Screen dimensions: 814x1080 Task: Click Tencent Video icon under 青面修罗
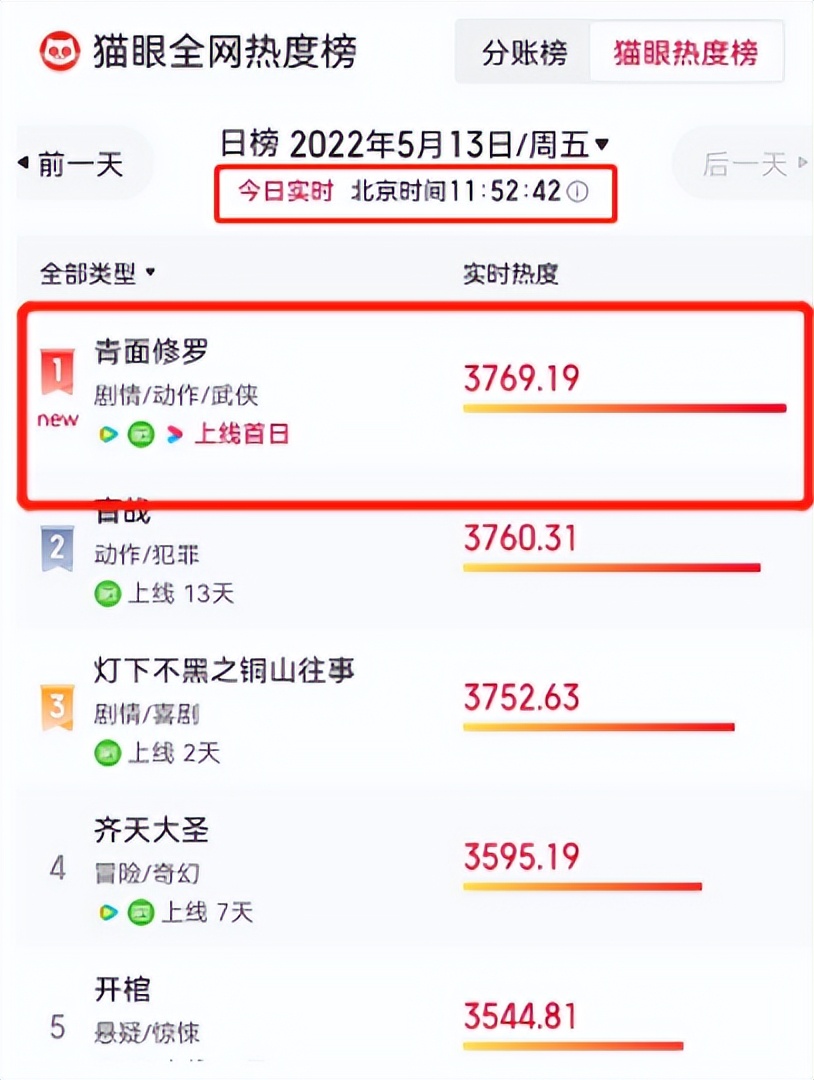(107, 435)
